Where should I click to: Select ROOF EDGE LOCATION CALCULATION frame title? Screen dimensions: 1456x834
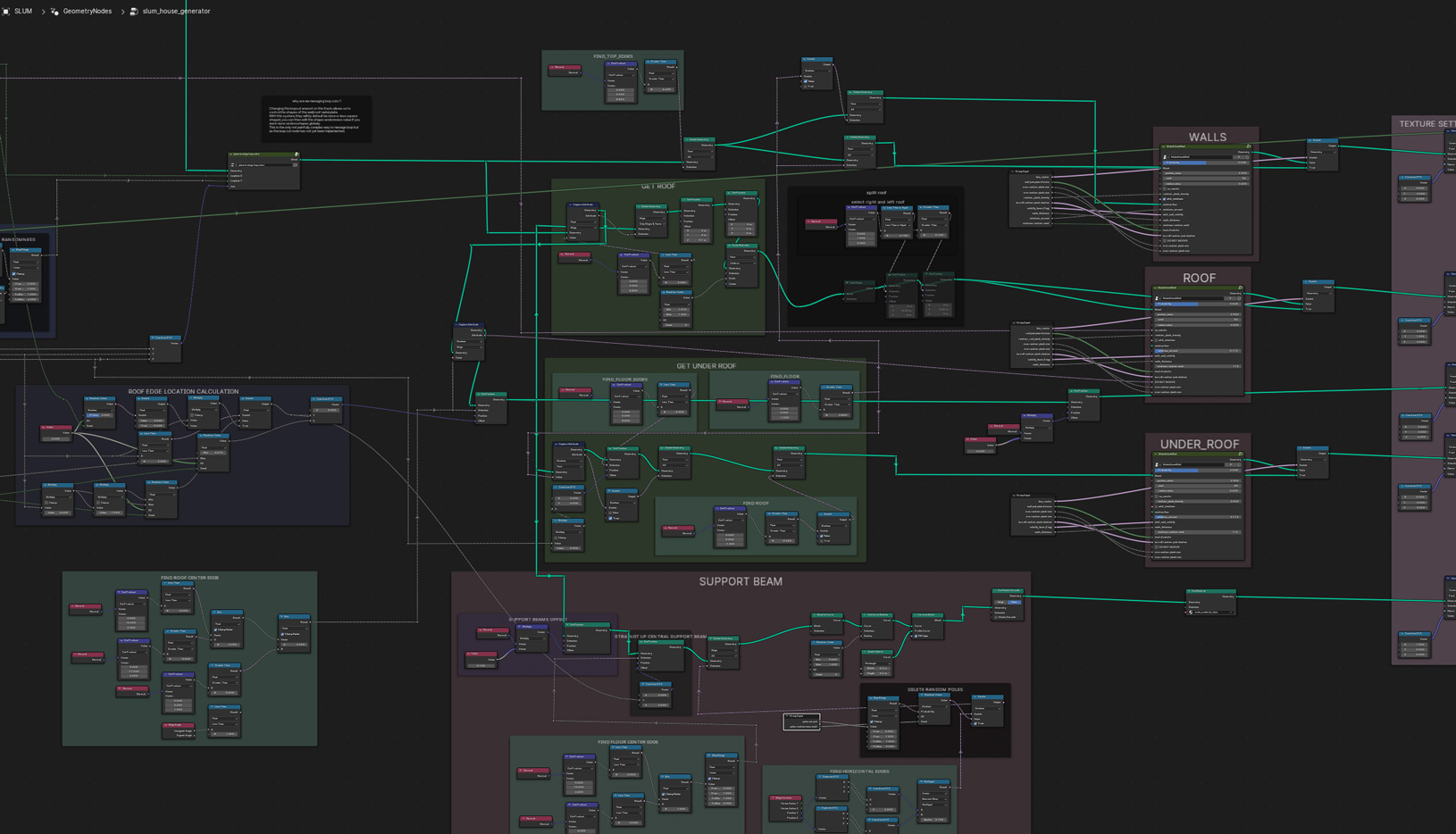[x=183, y=391]
